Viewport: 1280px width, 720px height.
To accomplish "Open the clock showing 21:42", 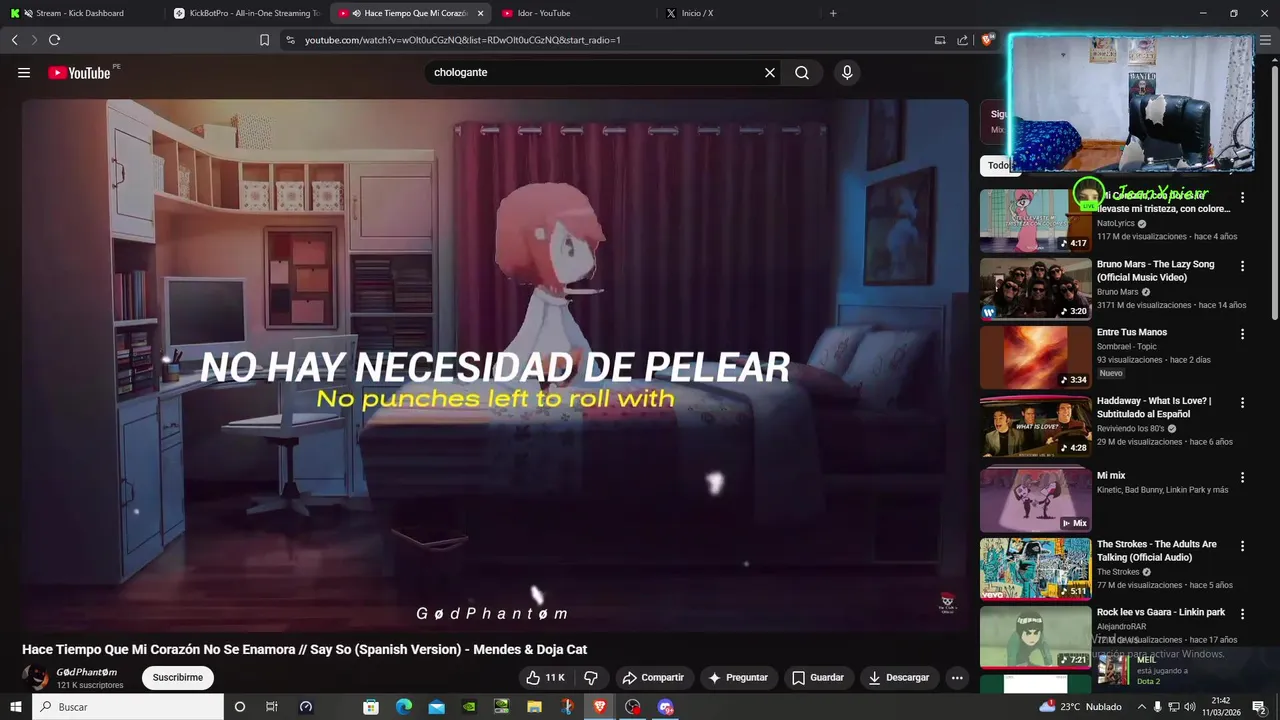I will [x=1220, y=707].
